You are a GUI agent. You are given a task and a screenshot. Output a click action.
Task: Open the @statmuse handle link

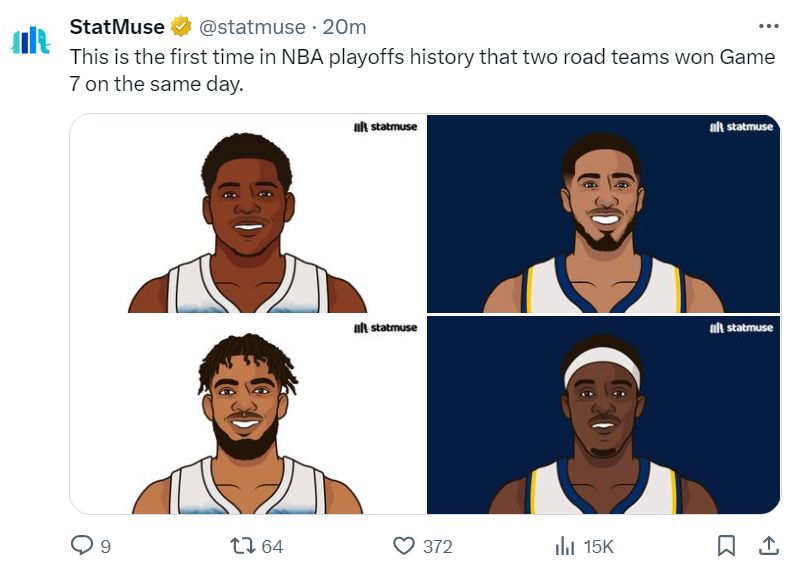coord(252,27)
